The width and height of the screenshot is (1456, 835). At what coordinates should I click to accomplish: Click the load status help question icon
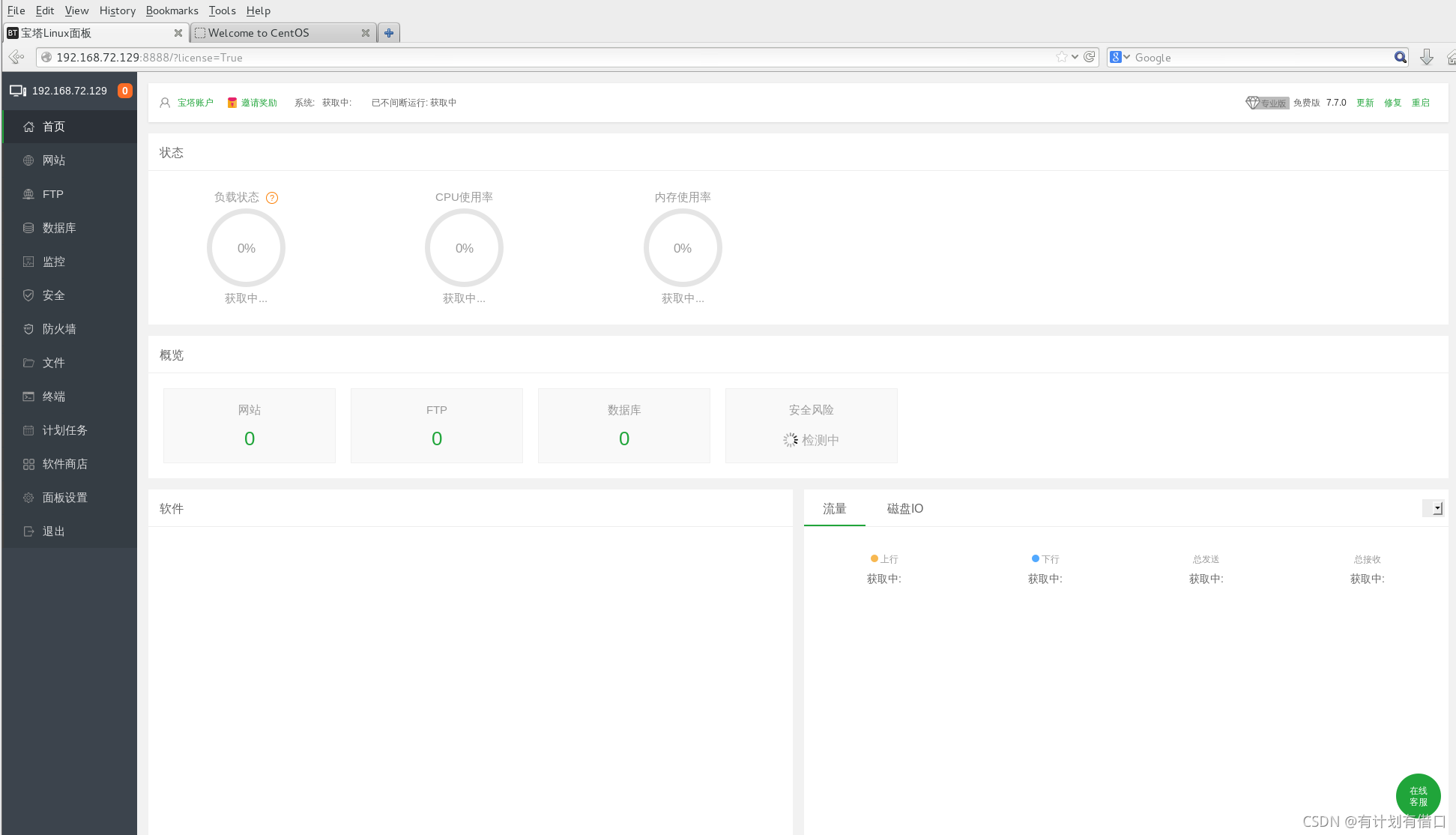pyautogui.click(x=272, y=198)
